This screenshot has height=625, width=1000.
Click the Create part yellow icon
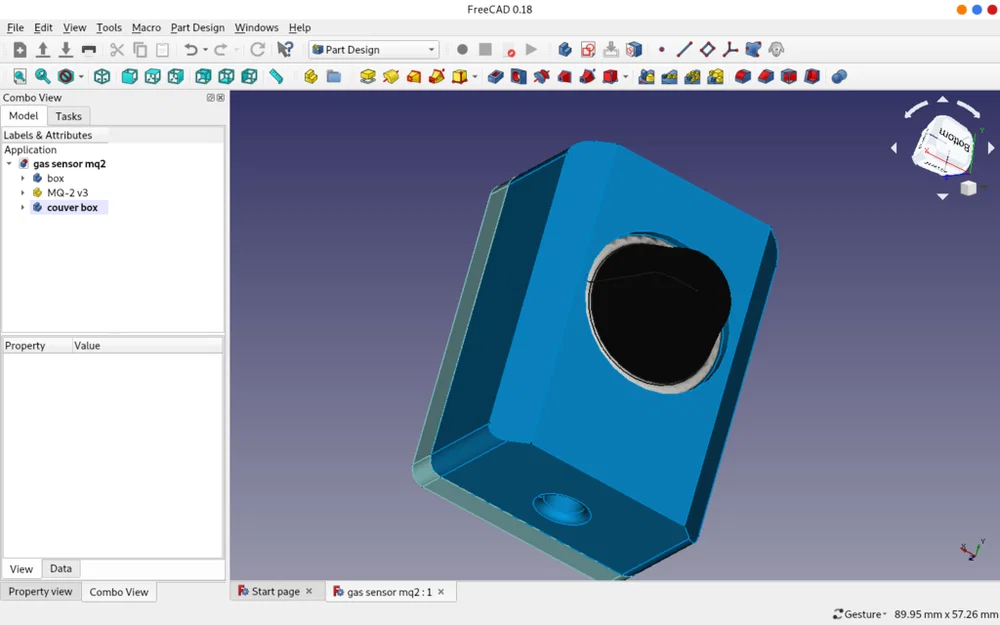[311, 77]
